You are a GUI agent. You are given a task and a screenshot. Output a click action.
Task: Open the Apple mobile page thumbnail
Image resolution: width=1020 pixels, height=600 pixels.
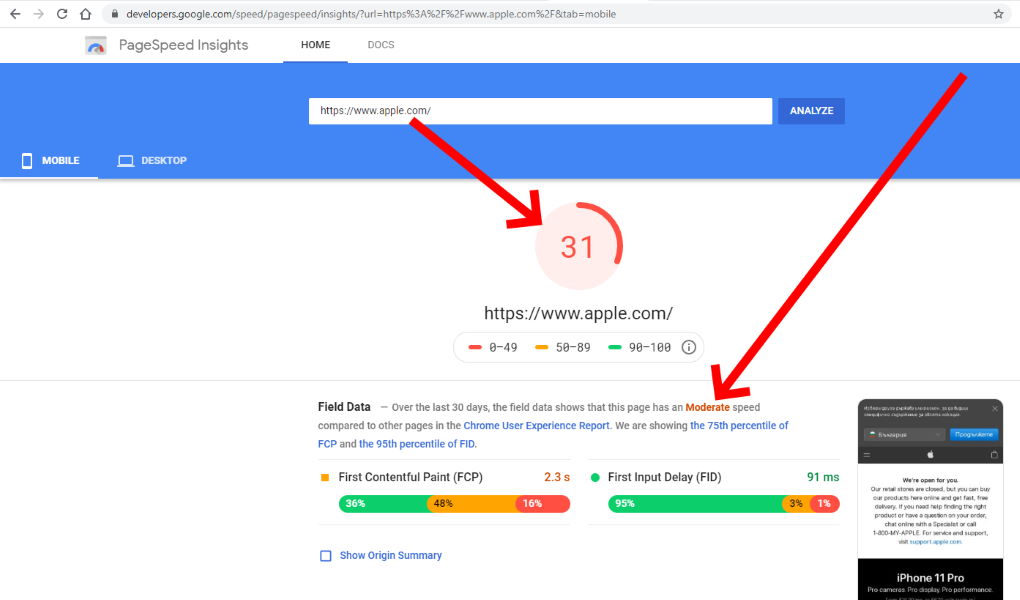[x=930, y=499]
